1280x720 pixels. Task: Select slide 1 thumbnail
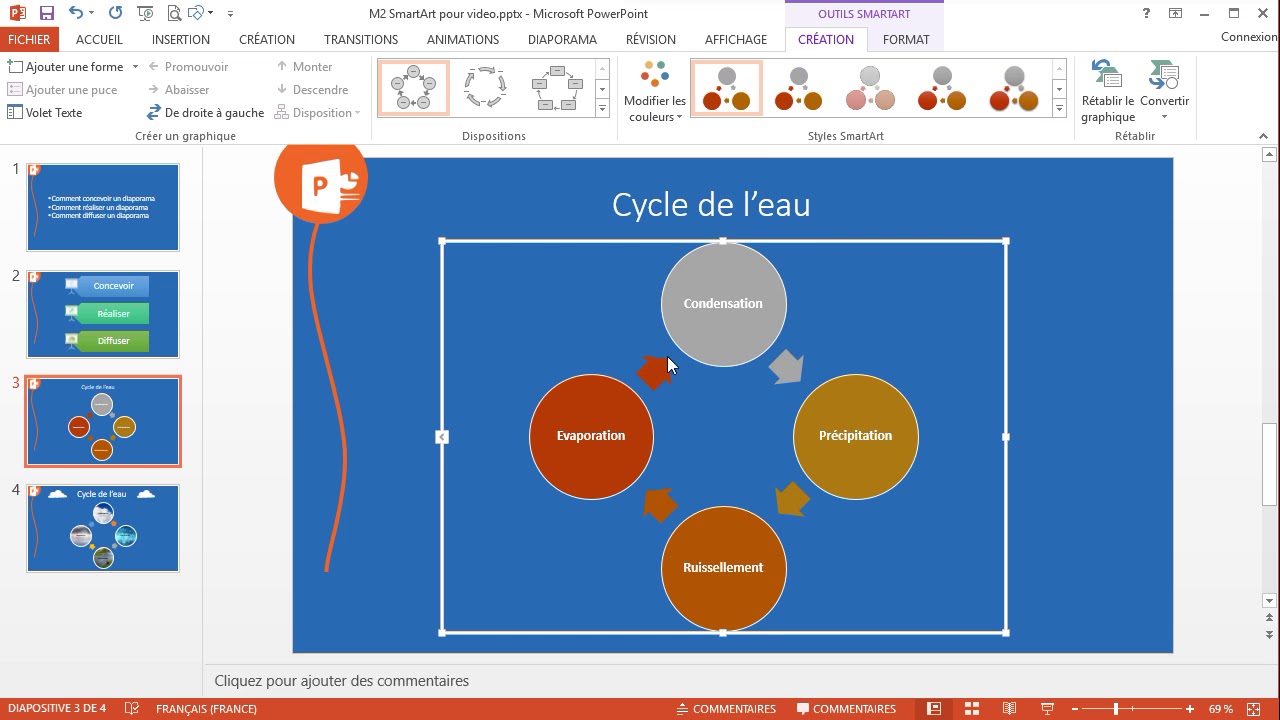click(103, 207)
